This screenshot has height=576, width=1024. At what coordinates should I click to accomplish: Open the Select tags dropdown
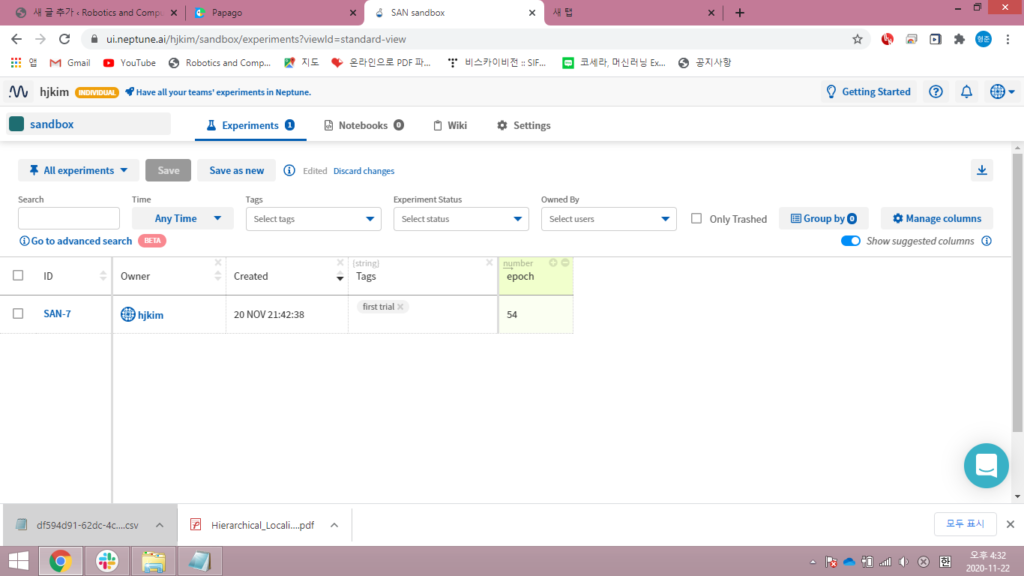[313, 219]
